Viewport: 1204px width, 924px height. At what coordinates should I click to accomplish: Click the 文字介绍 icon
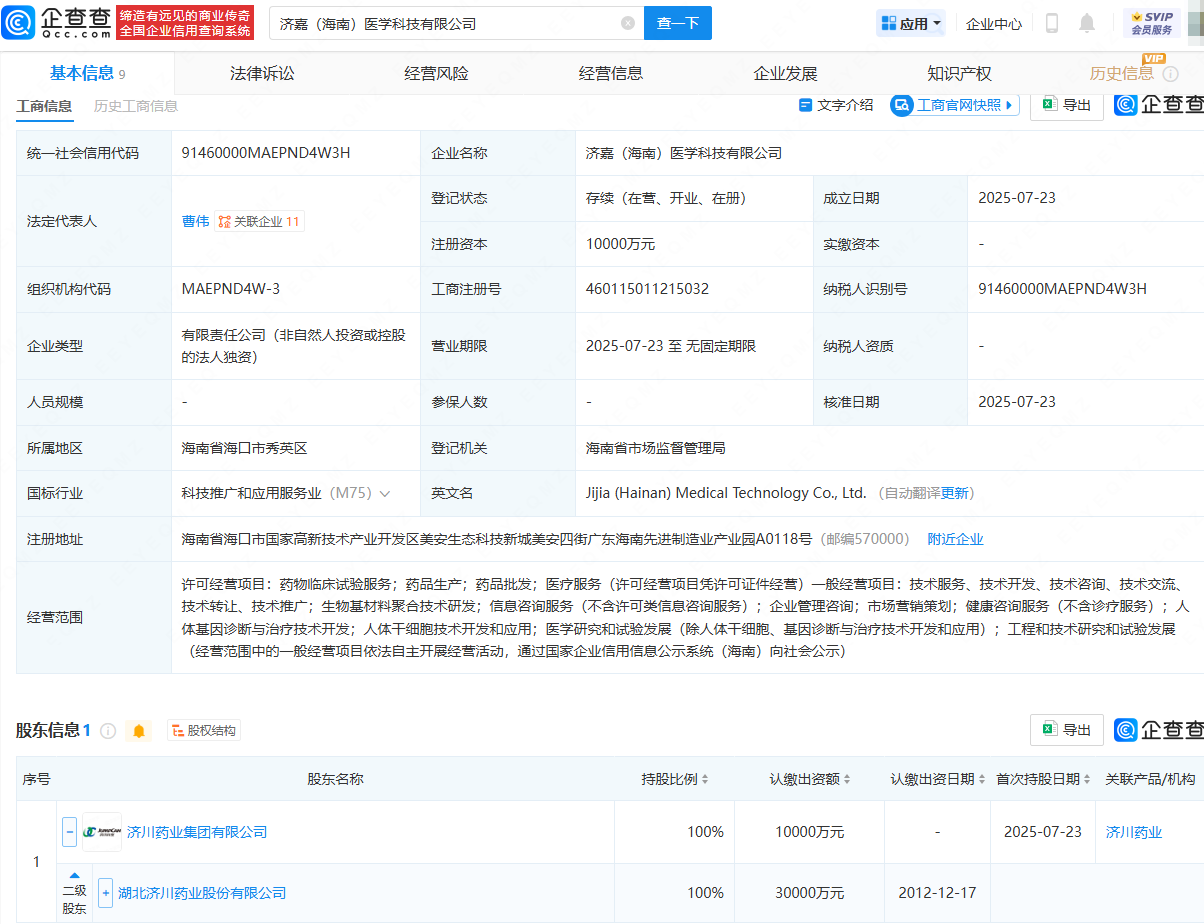(x=806, y=105)
